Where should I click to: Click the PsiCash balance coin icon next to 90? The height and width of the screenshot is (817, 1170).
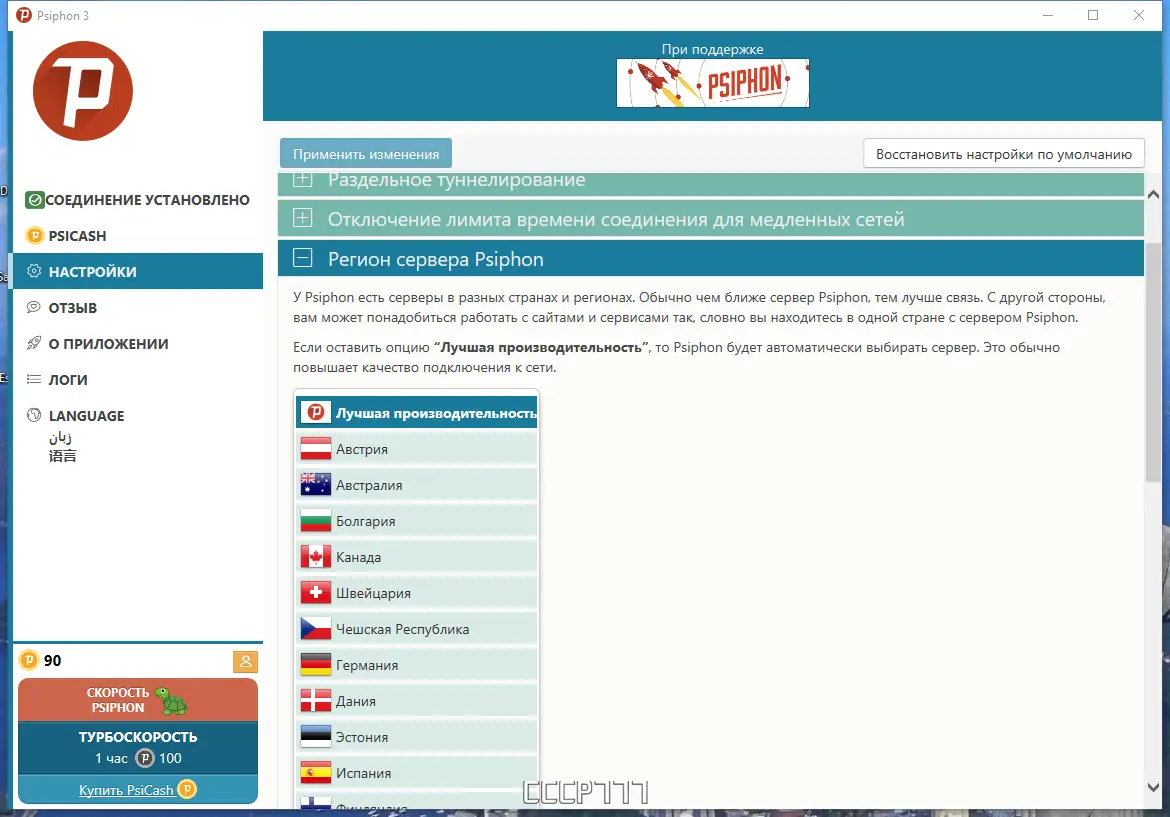(28, 660)
